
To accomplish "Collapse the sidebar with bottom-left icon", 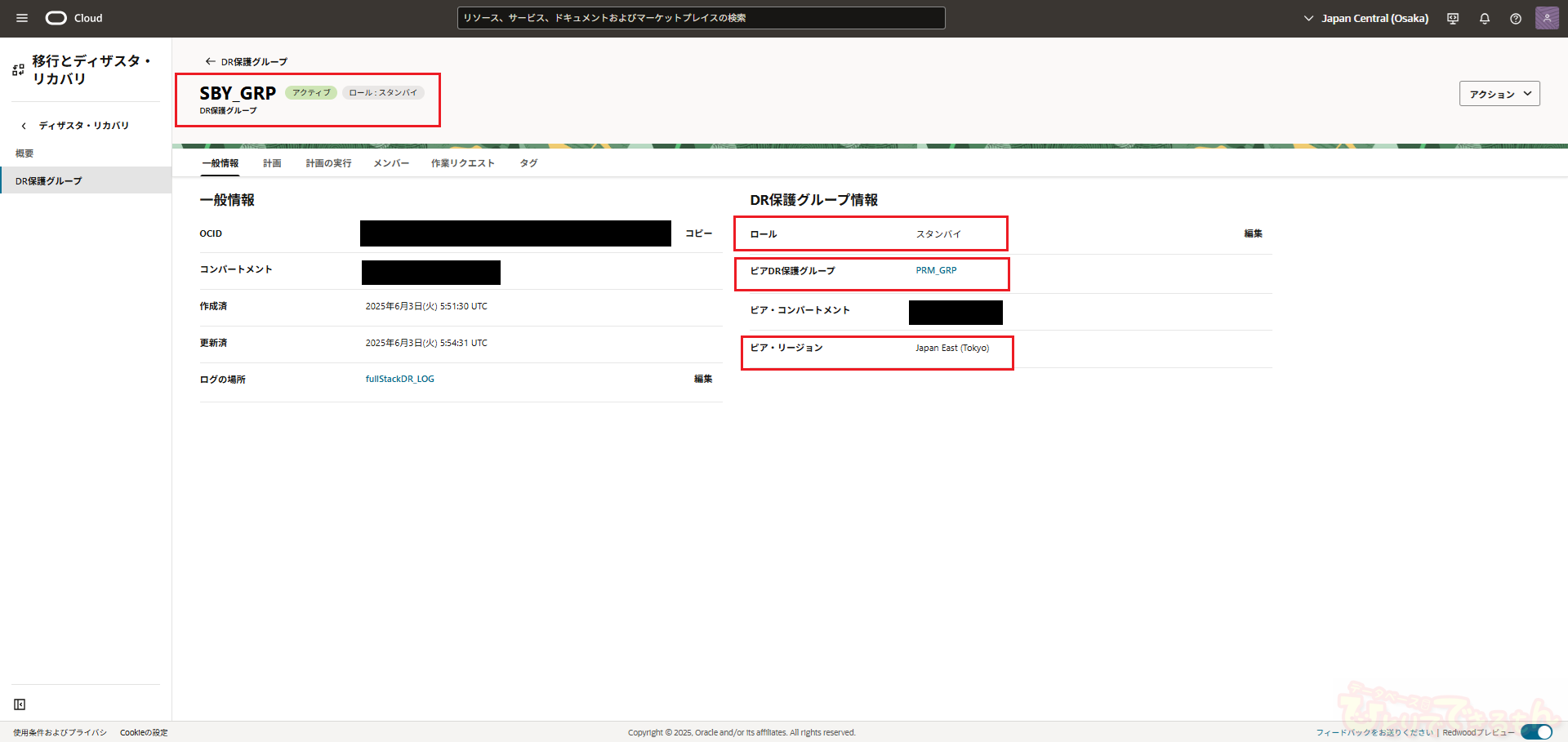I will [x=20, y=704].
